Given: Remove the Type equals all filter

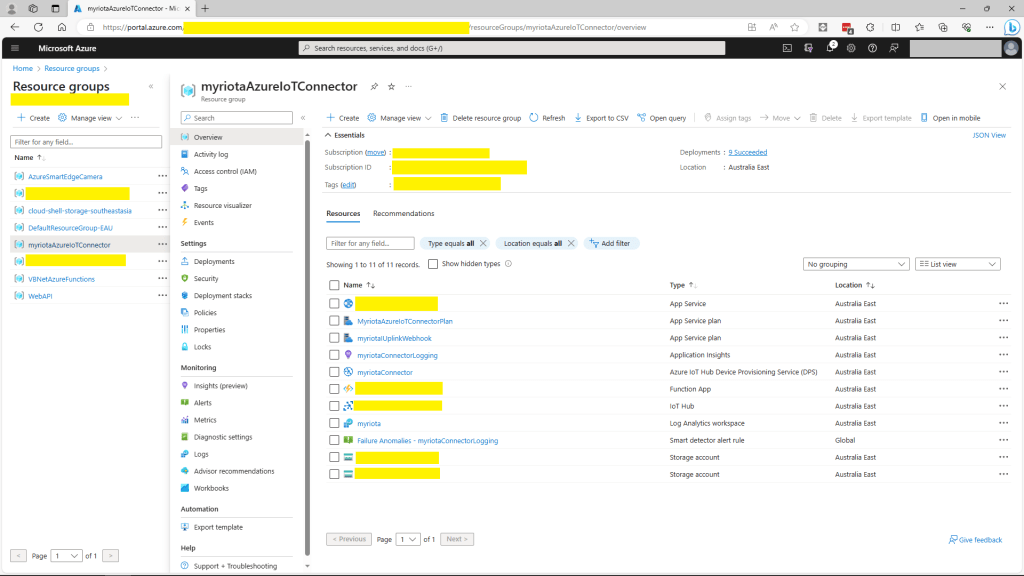Looking at the screenshot, I should click(483, 243).
